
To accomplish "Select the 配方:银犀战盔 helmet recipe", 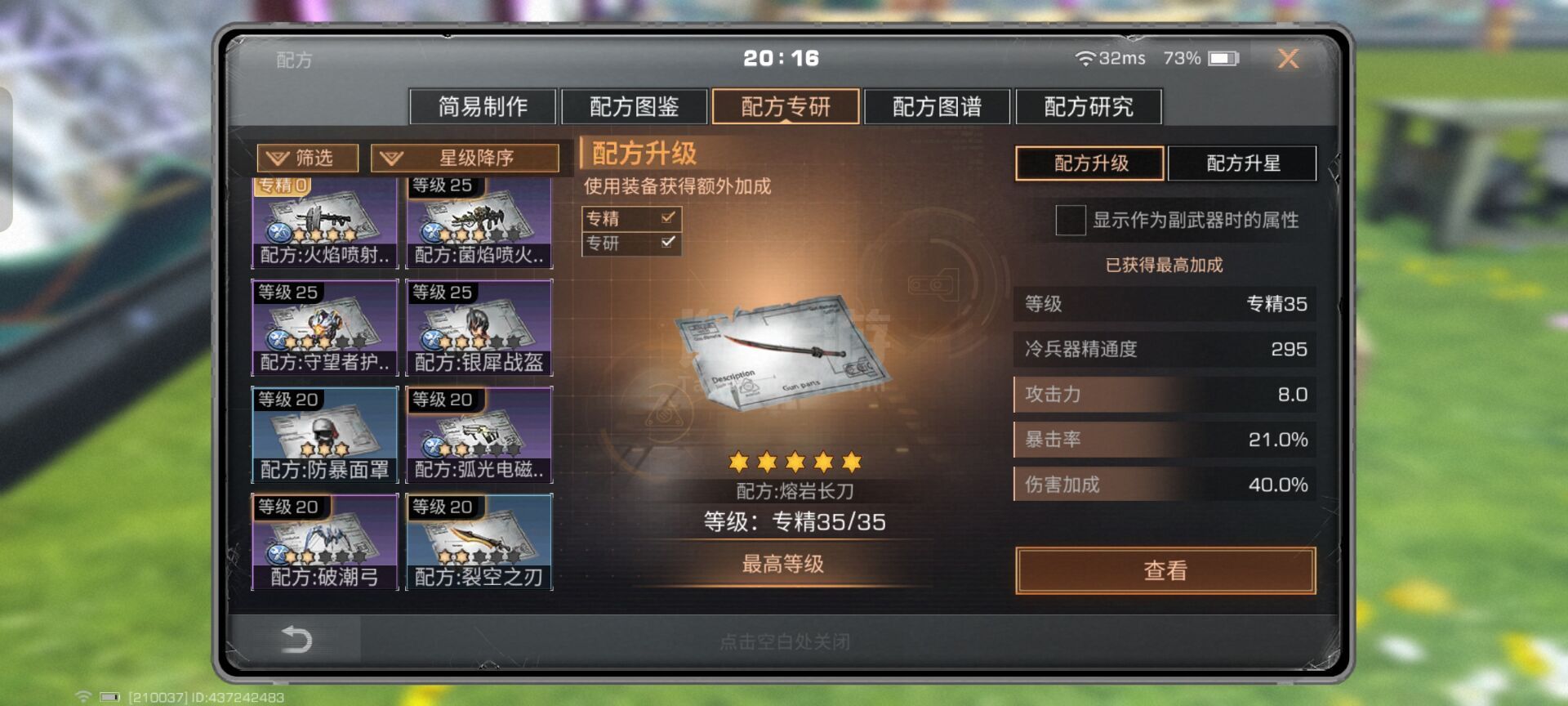I will pos(479,328).
